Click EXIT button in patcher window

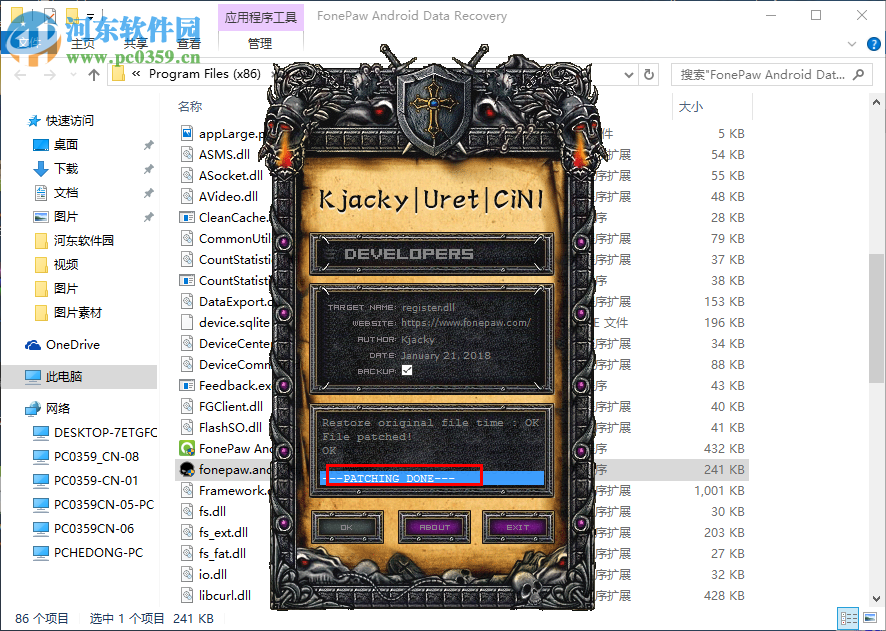518,527
